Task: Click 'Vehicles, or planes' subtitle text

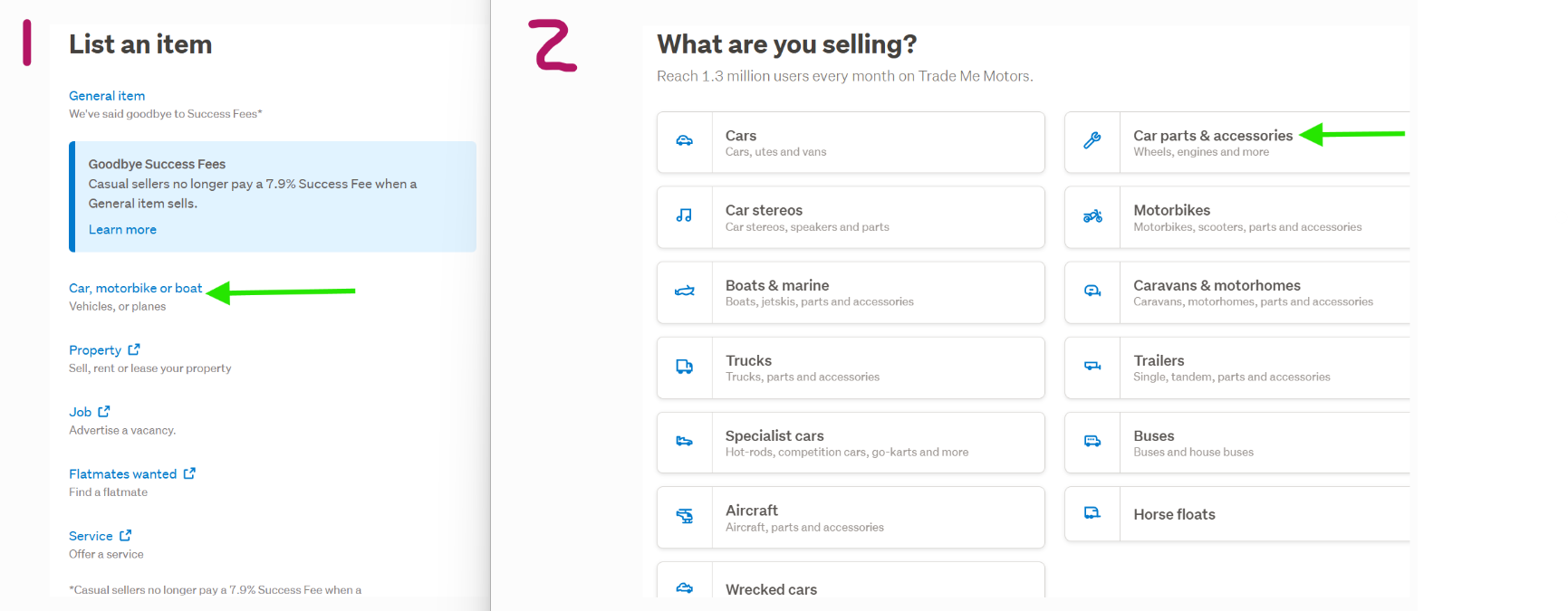Action: coord(118,307)
